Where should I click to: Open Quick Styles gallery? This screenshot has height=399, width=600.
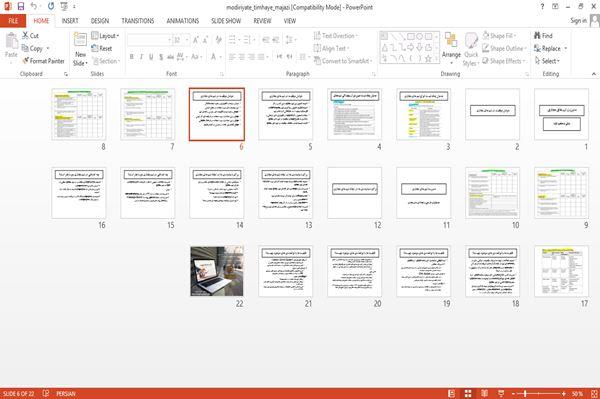(x=471, y=49)
